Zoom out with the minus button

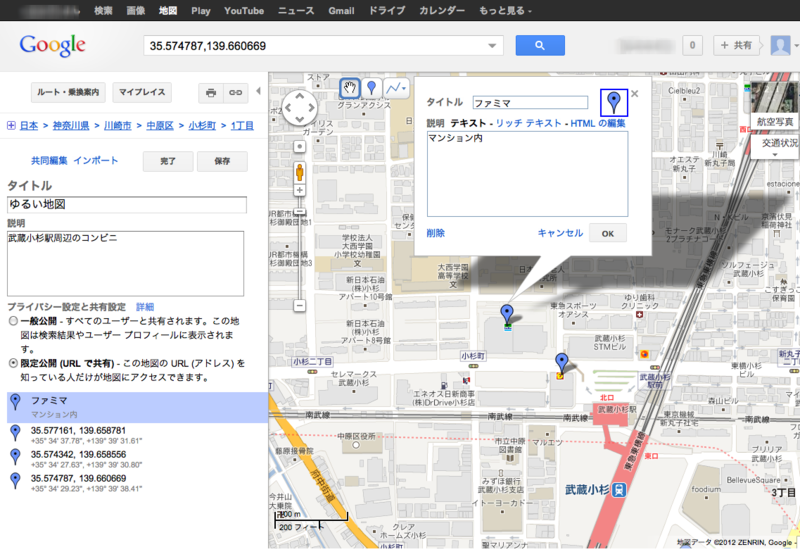pyautogui.click(x=299, y=306)
